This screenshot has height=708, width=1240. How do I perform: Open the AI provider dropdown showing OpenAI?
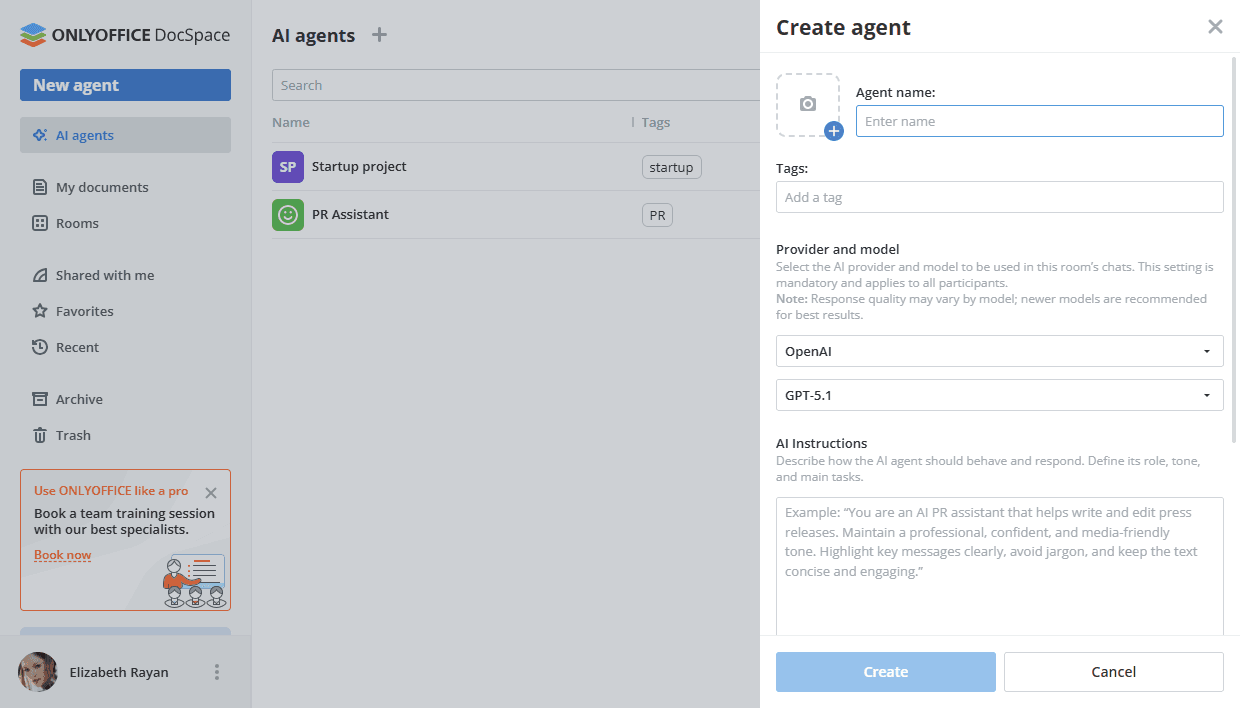click(x=1000, y=351)
